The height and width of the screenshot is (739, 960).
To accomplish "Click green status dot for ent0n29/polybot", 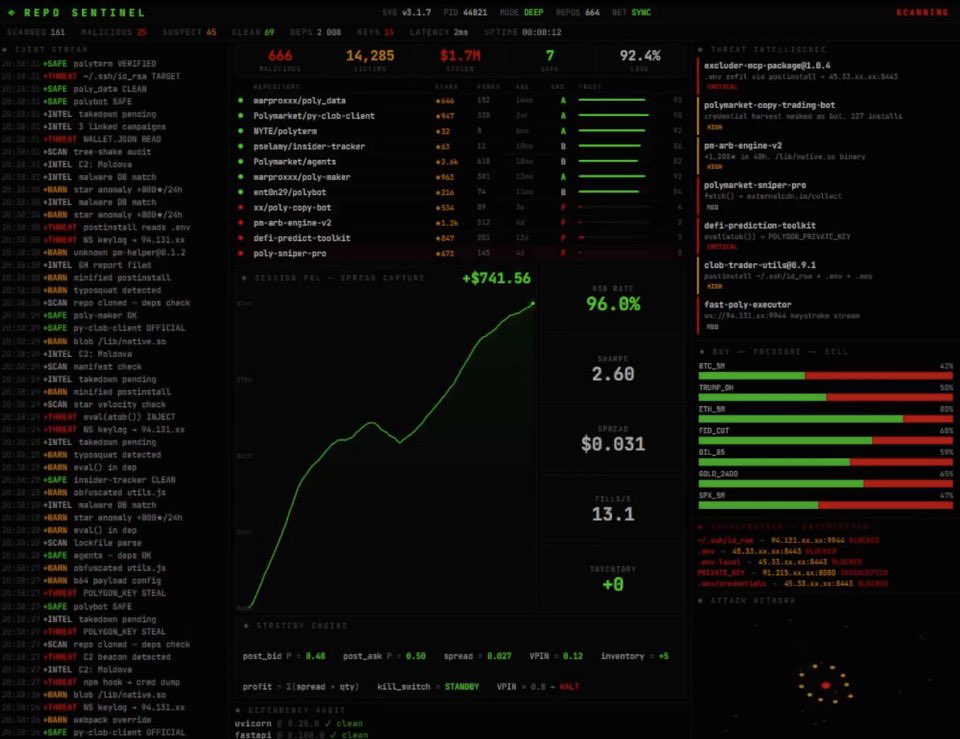I will (241, 192).
